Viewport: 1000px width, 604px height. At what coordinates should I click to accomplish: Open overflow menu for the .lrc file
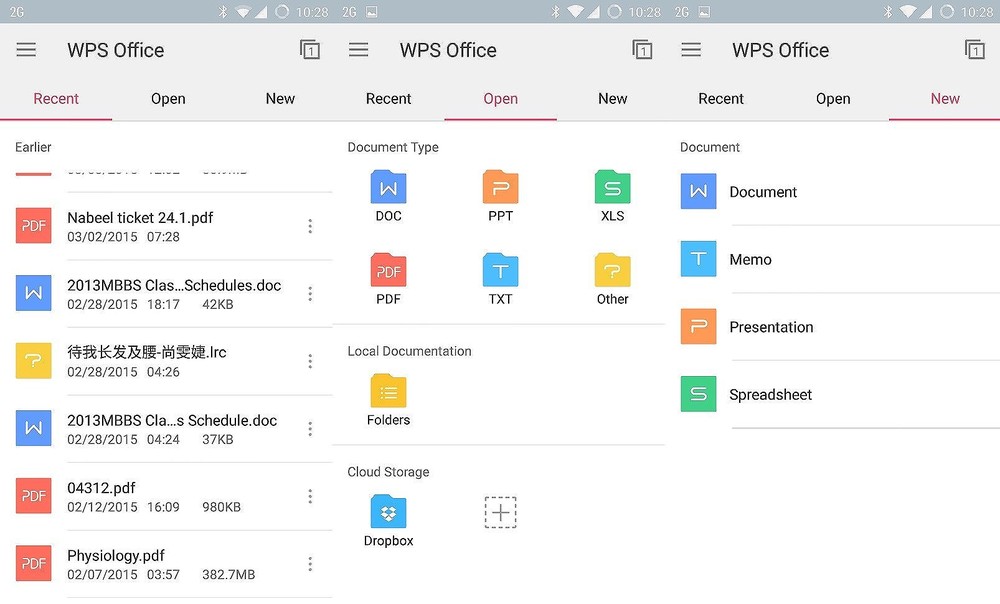310,362
